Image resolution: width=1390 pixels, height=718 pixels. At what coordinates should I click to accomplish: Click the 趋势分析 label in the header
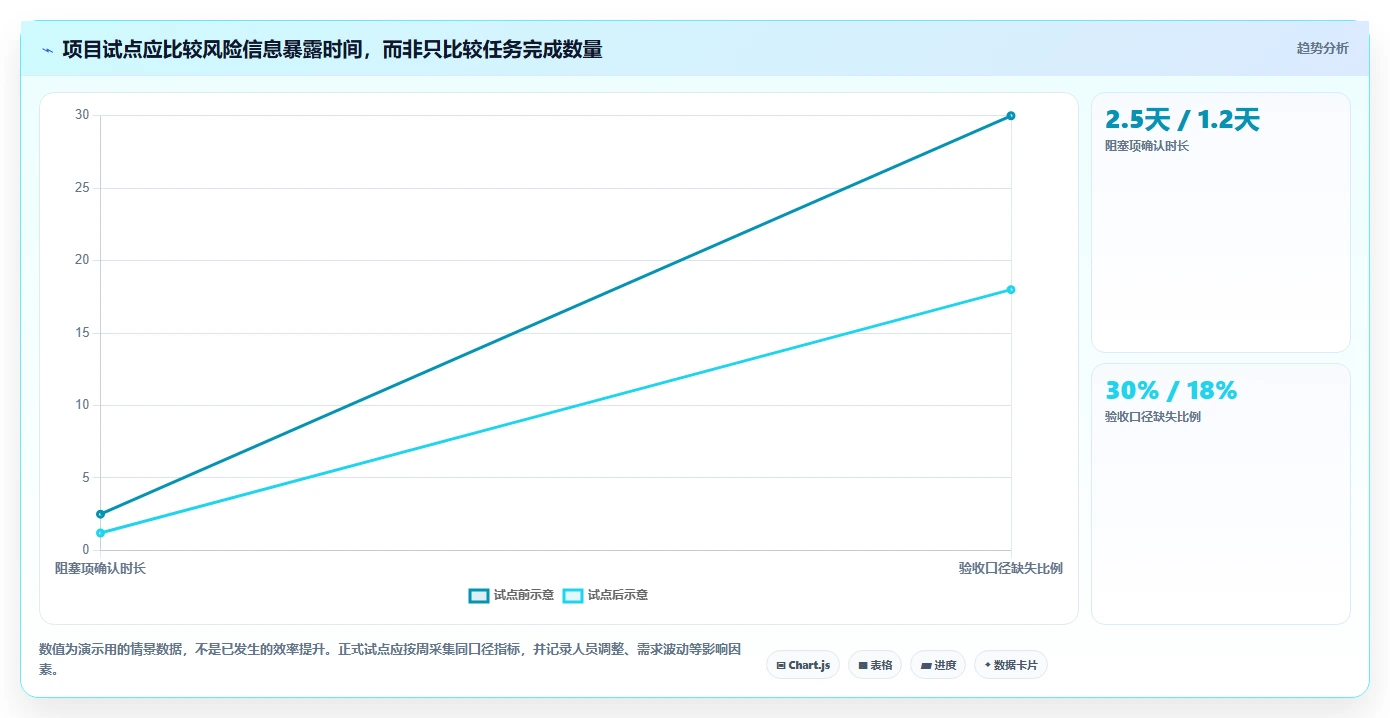point(1322,48)
